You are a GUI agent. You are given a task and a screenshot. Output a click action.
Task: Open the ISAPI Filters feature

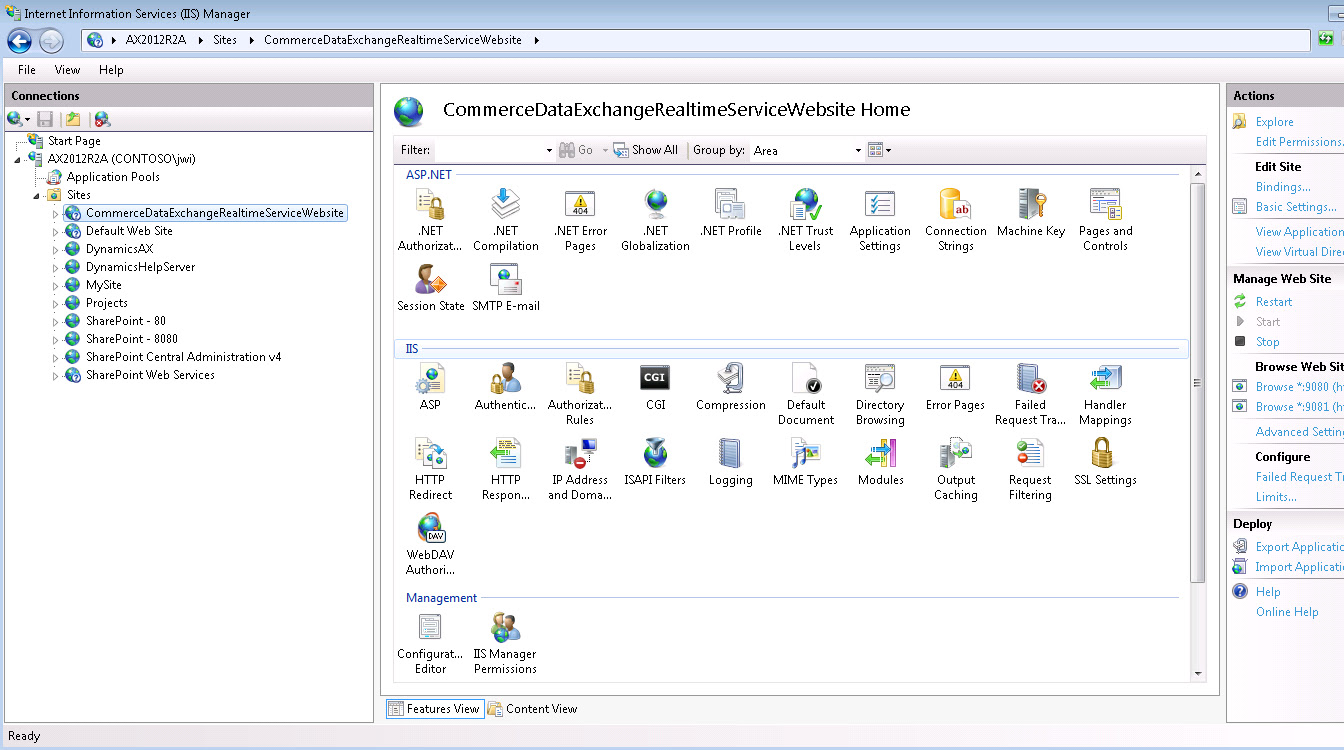655,462
